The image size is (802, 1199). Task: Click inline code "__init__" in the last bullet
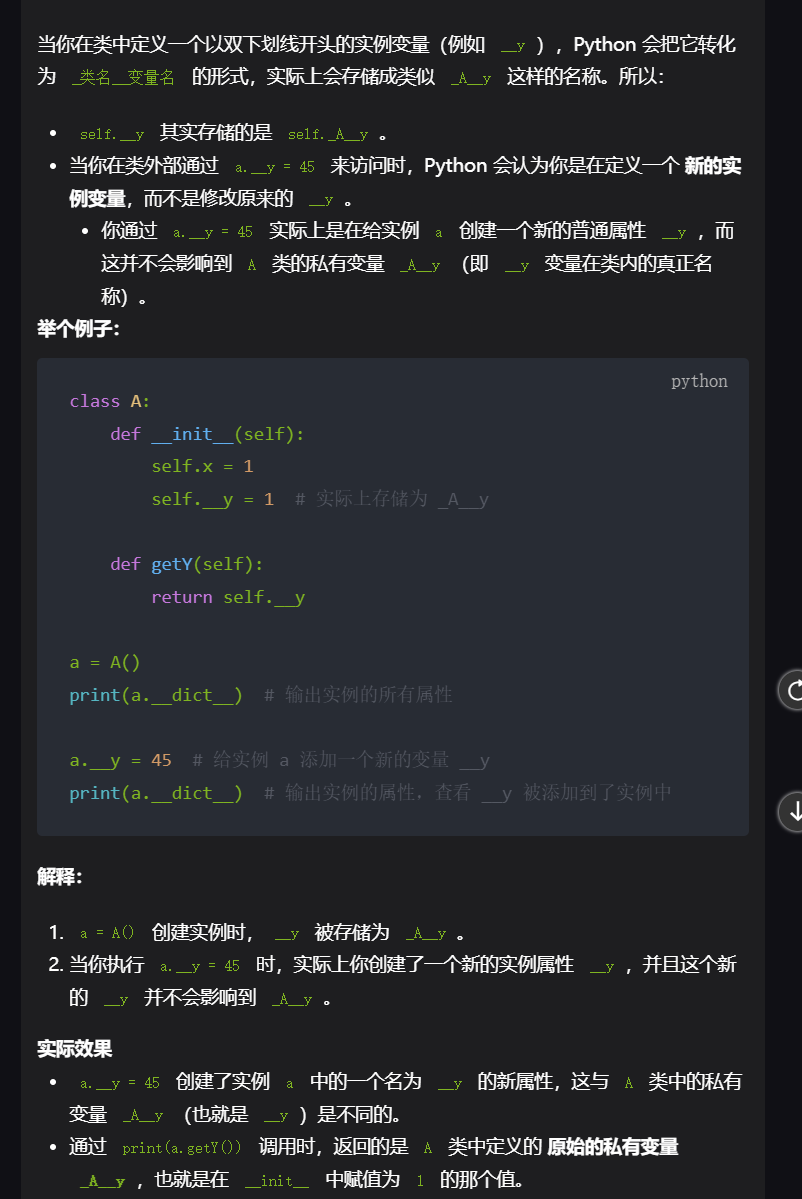(x=276, y=1180)
